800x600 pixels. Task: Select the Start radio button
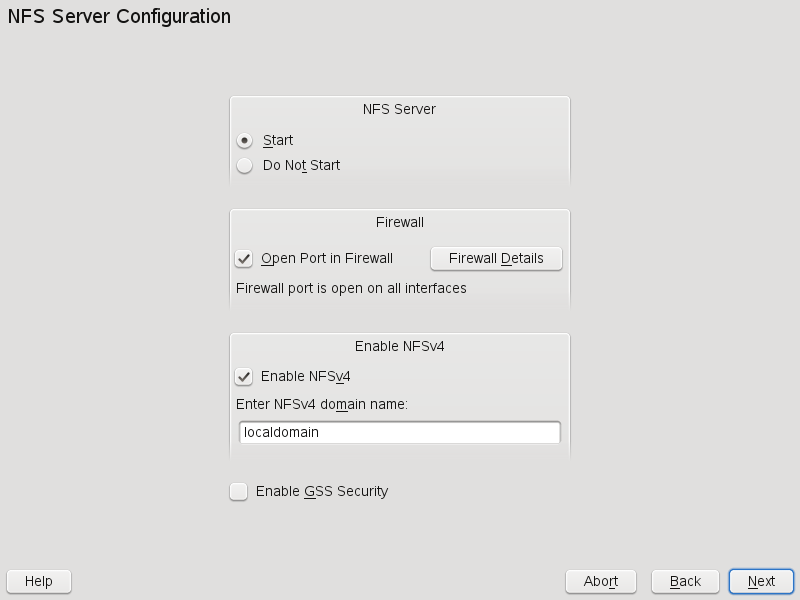(x=245, y=141)
